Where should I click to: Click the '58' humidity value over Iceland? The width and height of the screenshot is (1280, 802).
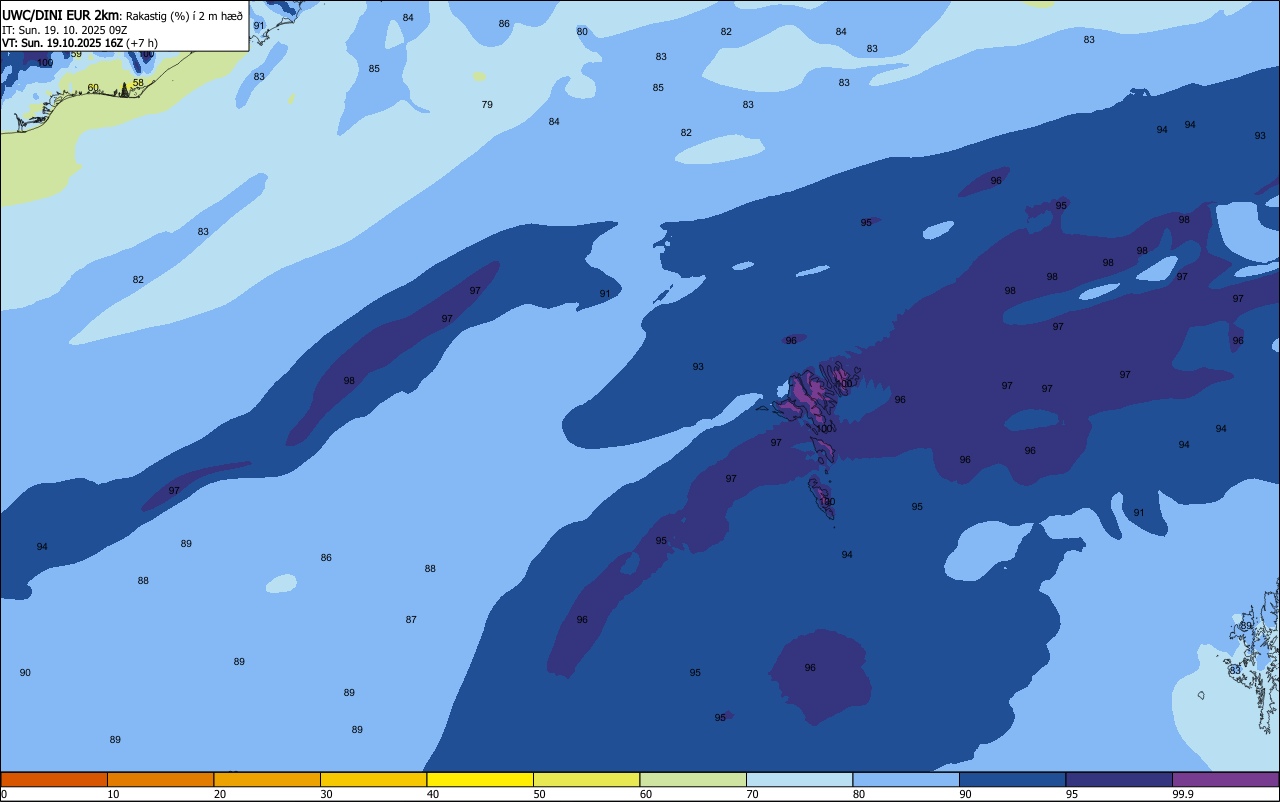click(138, 83)
